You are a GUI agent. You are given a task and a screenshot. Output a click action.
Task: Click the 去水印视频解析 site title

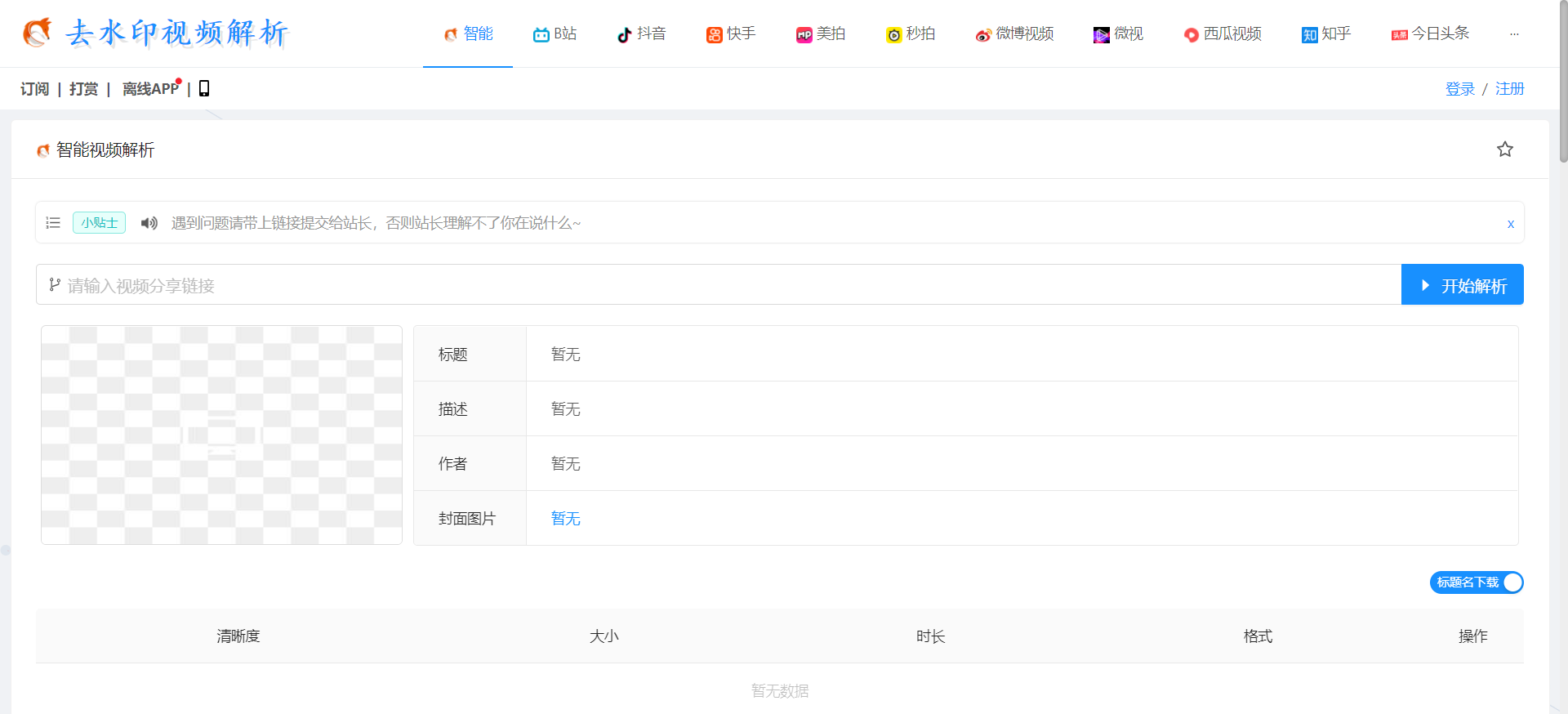click(x=176, y=33)
